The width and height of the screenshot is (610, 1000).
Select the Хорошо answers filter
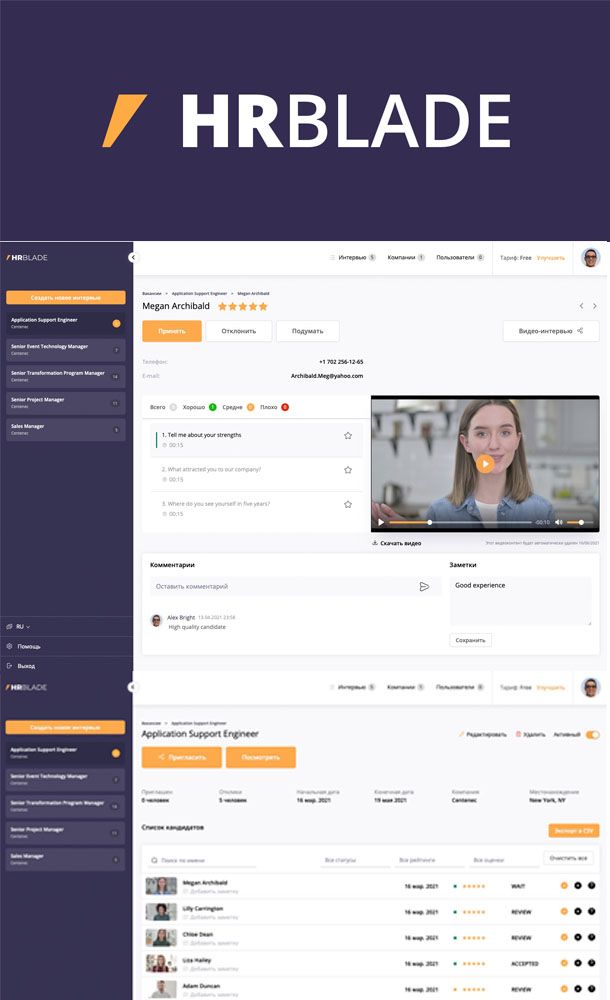tap(199, 407)
